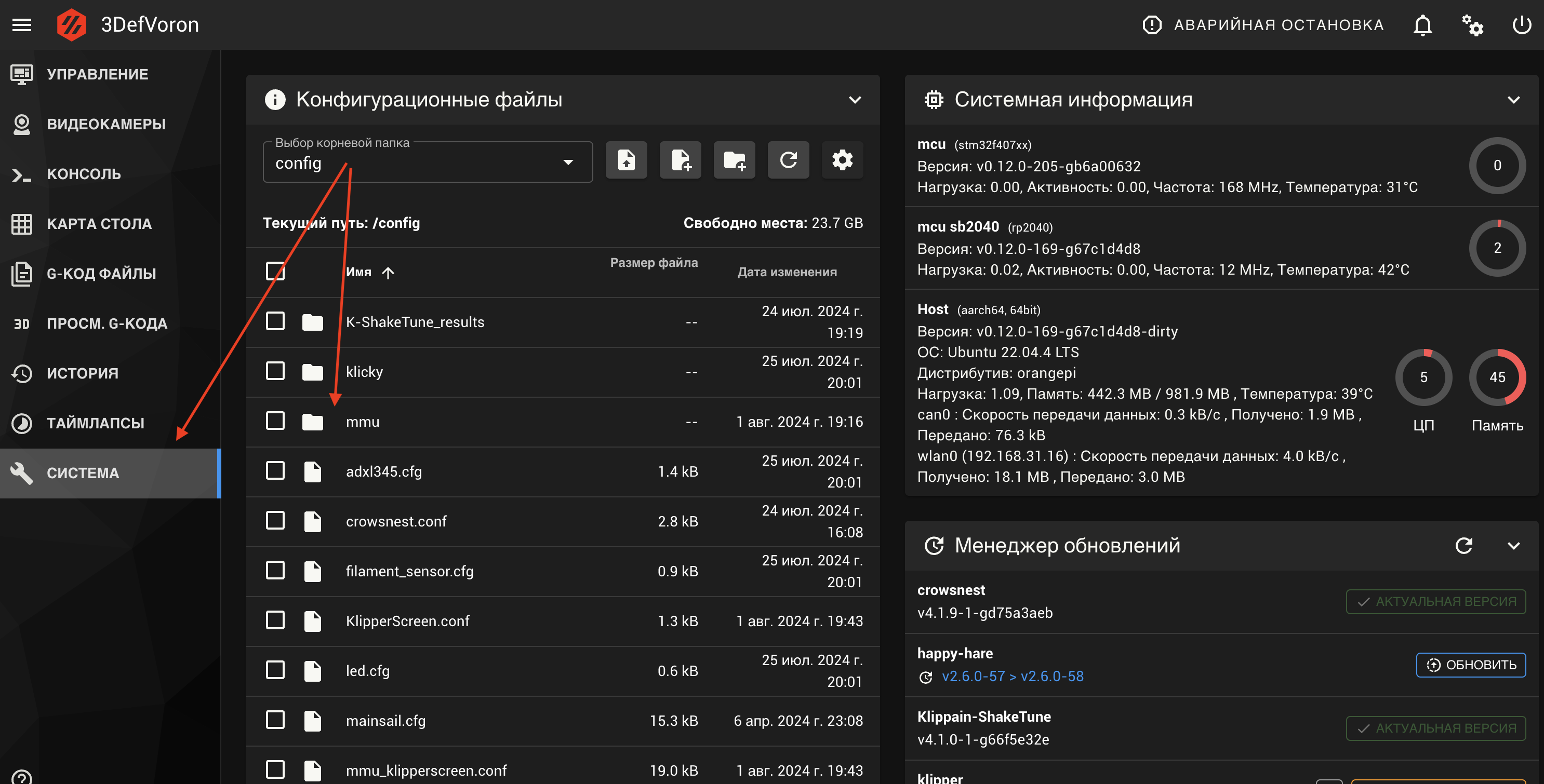This screenshot has width=1544, height=784.
Task: Refresh the update manager
Action: (x=1463, y=546)
